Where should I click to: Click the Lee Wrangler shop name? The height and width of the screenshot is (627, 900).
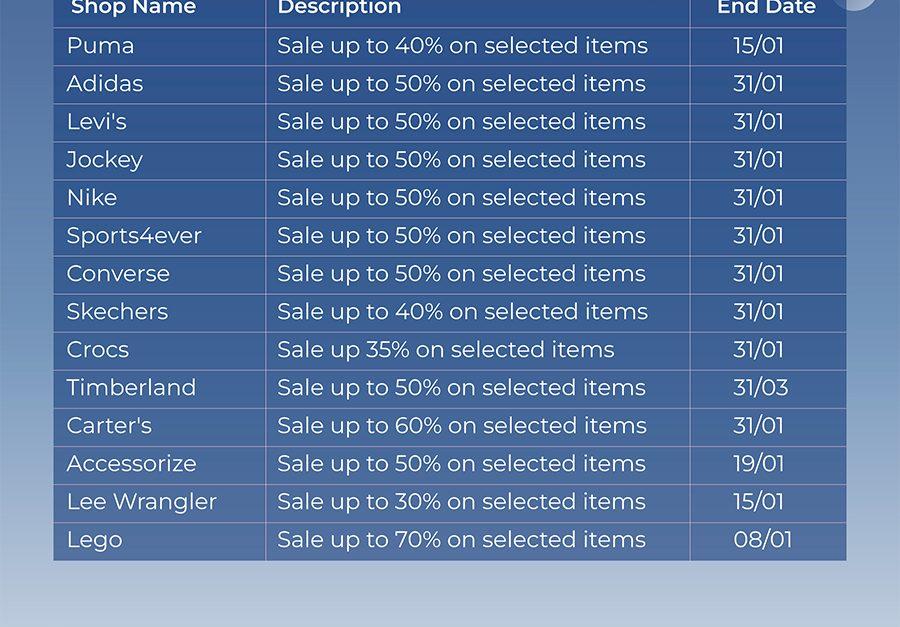tap(142, 502)
